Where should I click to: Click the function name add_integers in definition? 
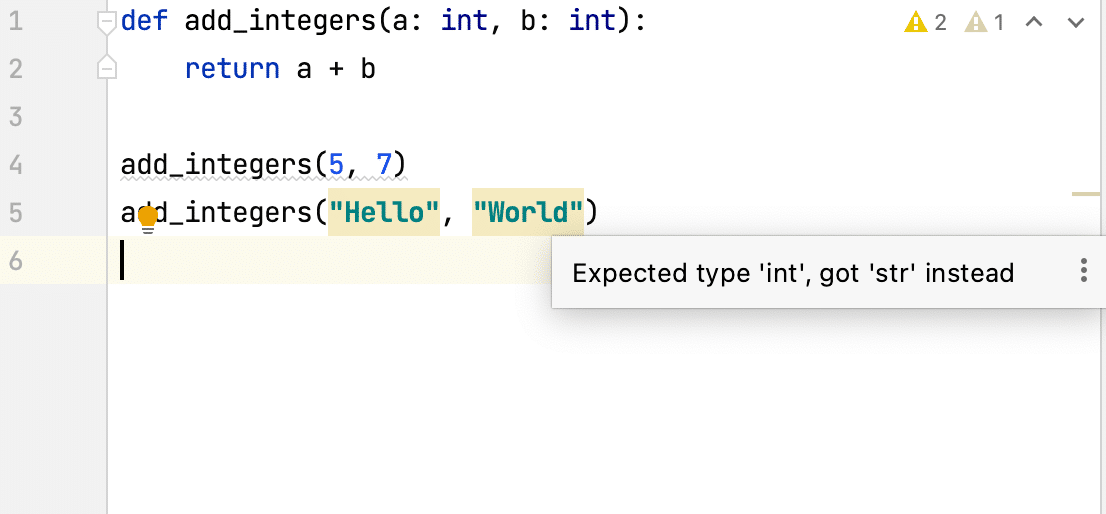click(281, 23)
